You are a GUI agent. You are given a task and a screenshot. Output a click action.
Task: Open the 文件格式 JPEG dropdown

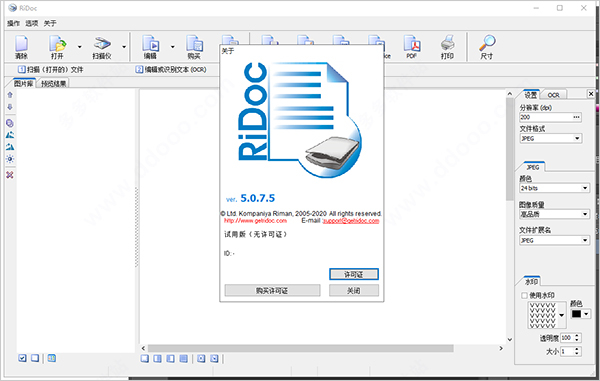pyautogui.click(x=551, y=138)
